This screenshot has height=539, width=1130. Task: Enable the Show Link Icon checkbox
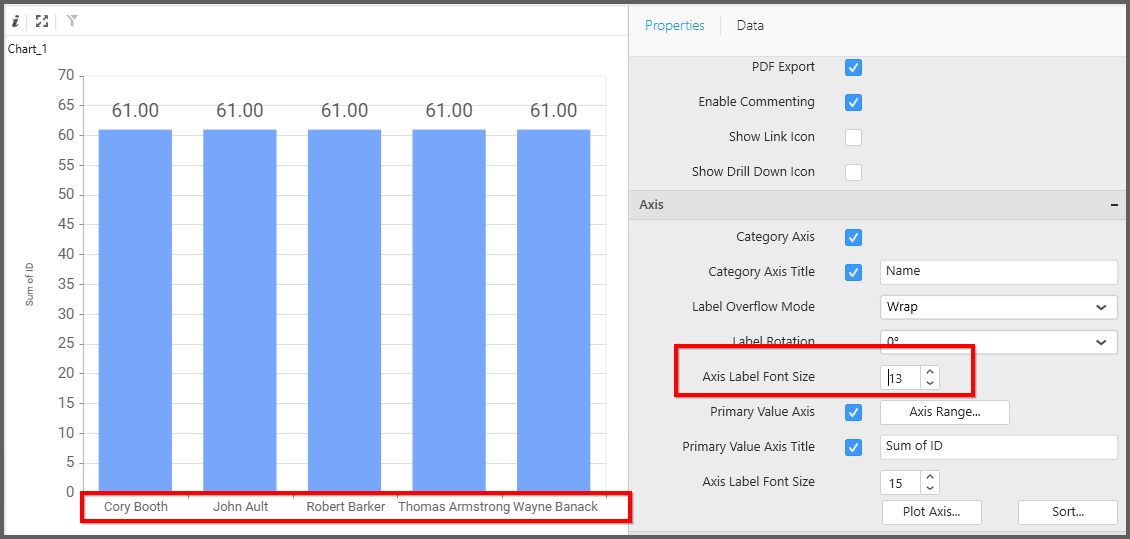pos(853,138)
